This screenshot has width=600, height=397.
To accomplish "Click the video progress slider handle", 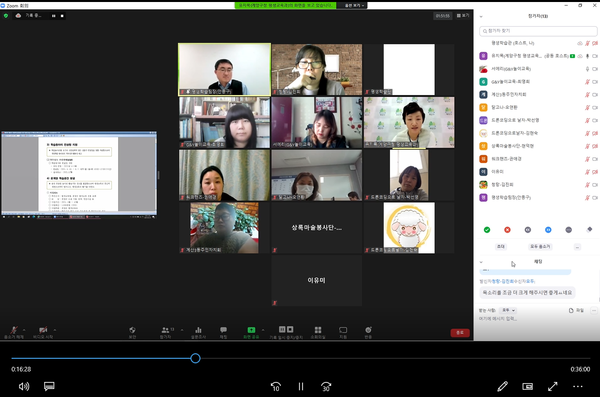I will pos(195,358).
